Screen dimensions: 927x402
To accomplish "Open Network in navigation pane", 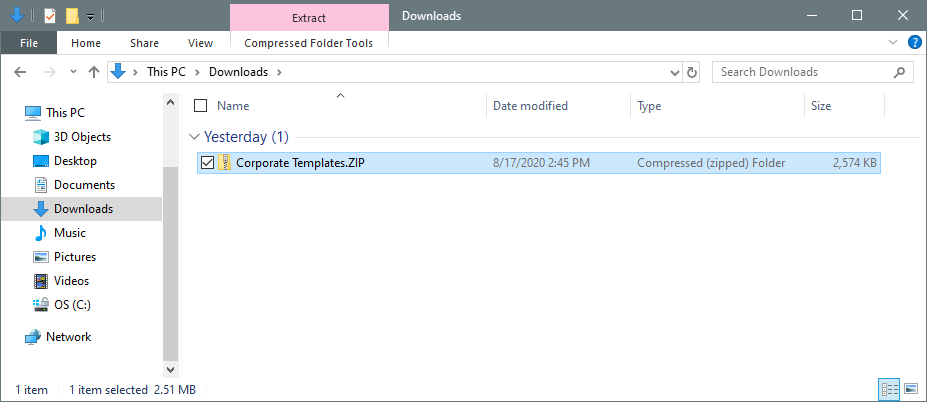I will [x=69, y=337].
